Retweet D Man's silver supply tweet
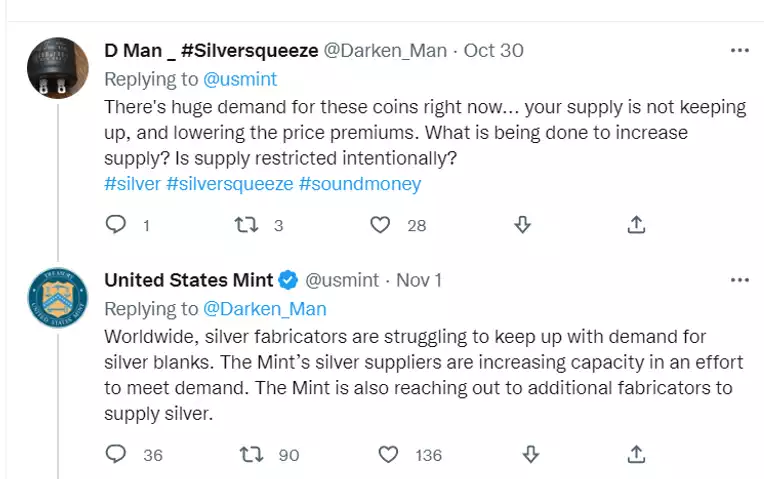Screen dimensions: 764x479 coord(247,225)
